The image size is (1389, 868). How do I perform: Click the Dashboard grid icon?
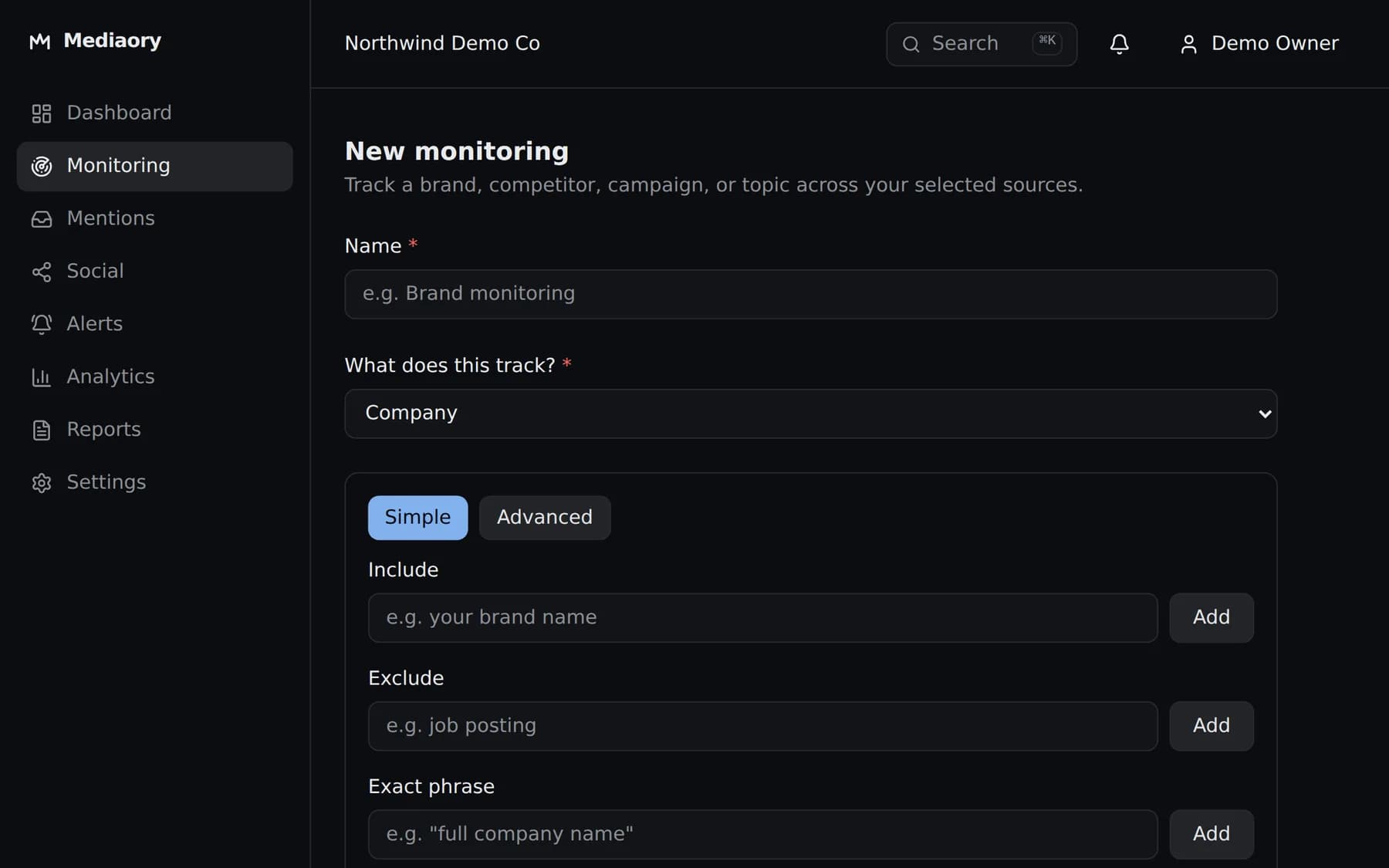(41, 113)
